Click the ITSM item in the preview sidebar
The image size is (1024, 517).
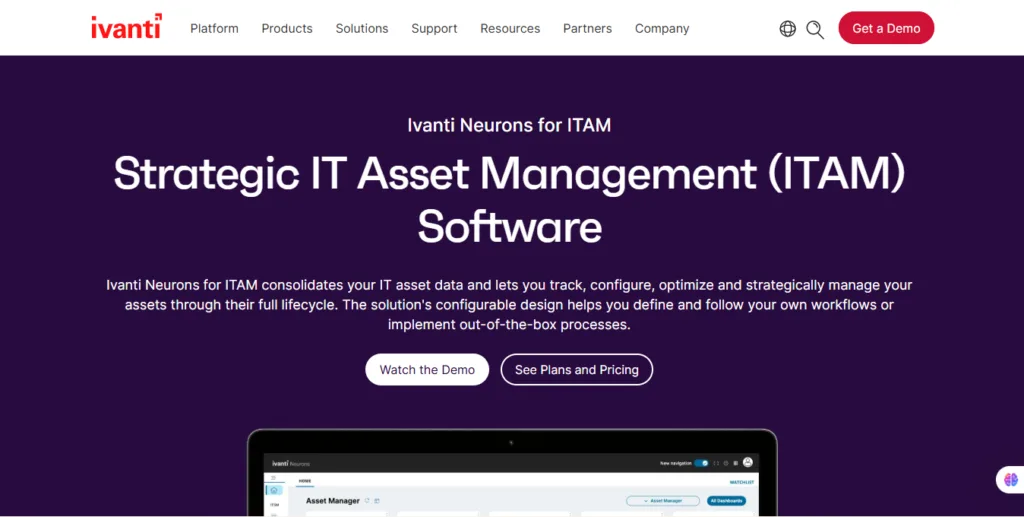pyautogui.click(x=274, y=505)
